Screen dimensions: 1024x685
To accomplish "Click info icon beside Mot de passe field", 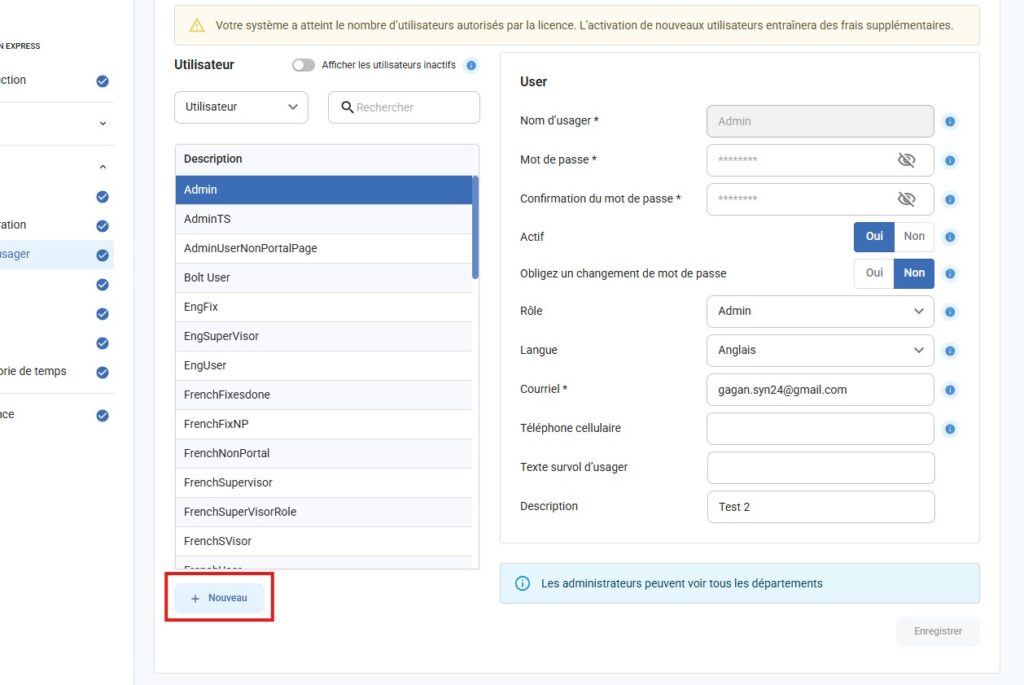I will point(950,160).
